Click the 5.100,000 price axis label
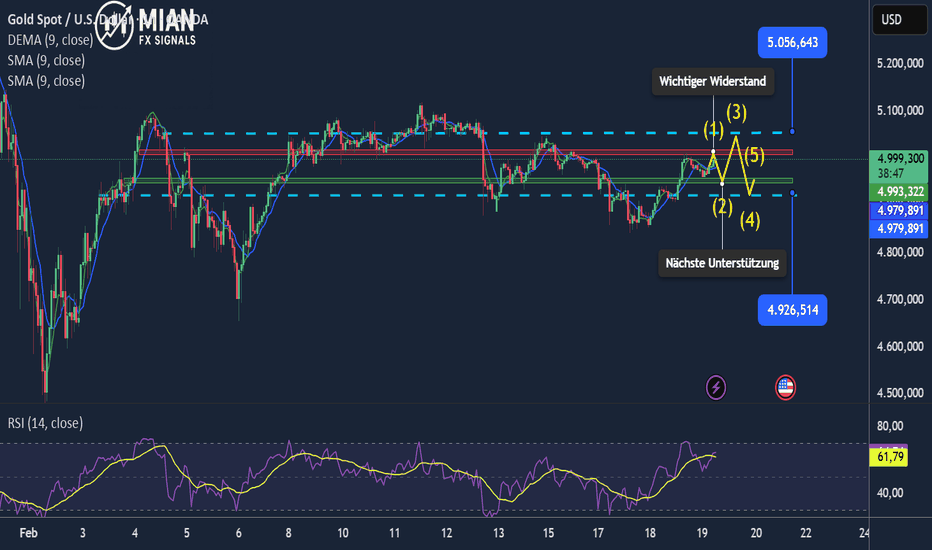The height and width of the screenshot is (550, 932). point(900,110)
